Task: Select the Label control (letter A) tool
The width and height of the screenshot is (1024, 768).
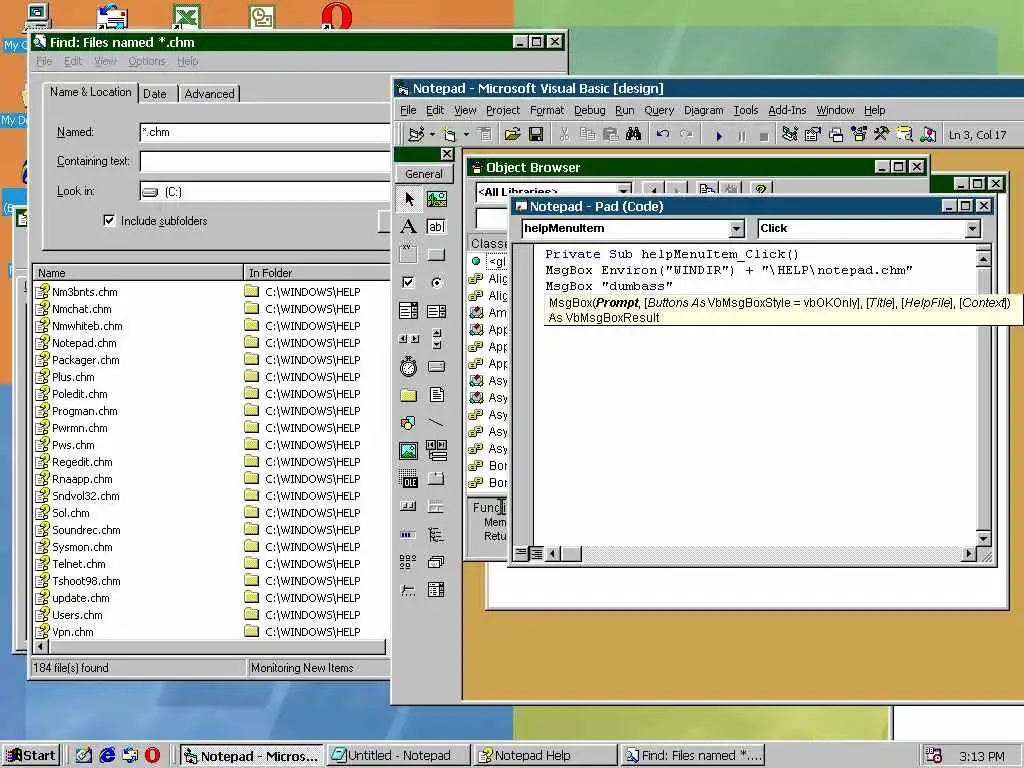Action: (x=408, y=227)
